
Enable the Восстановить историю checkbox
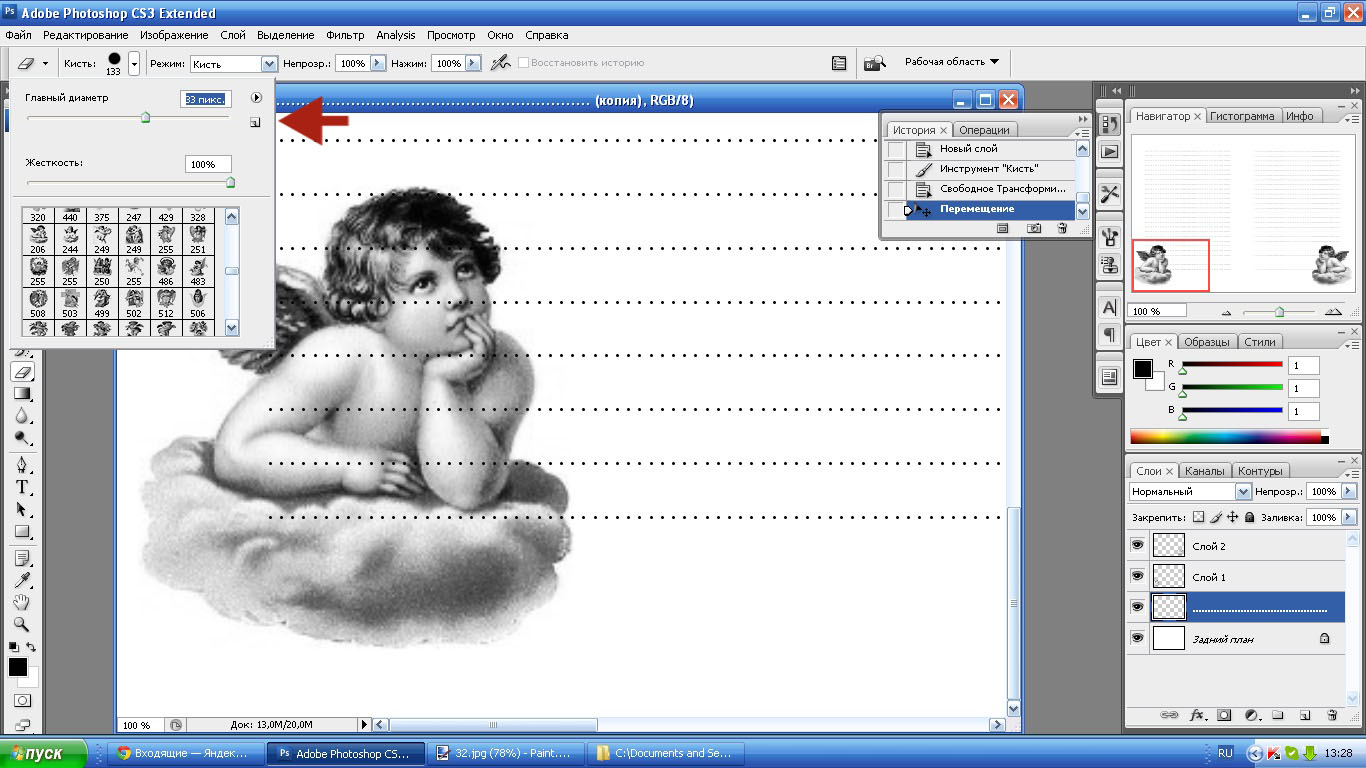(523, 63)
